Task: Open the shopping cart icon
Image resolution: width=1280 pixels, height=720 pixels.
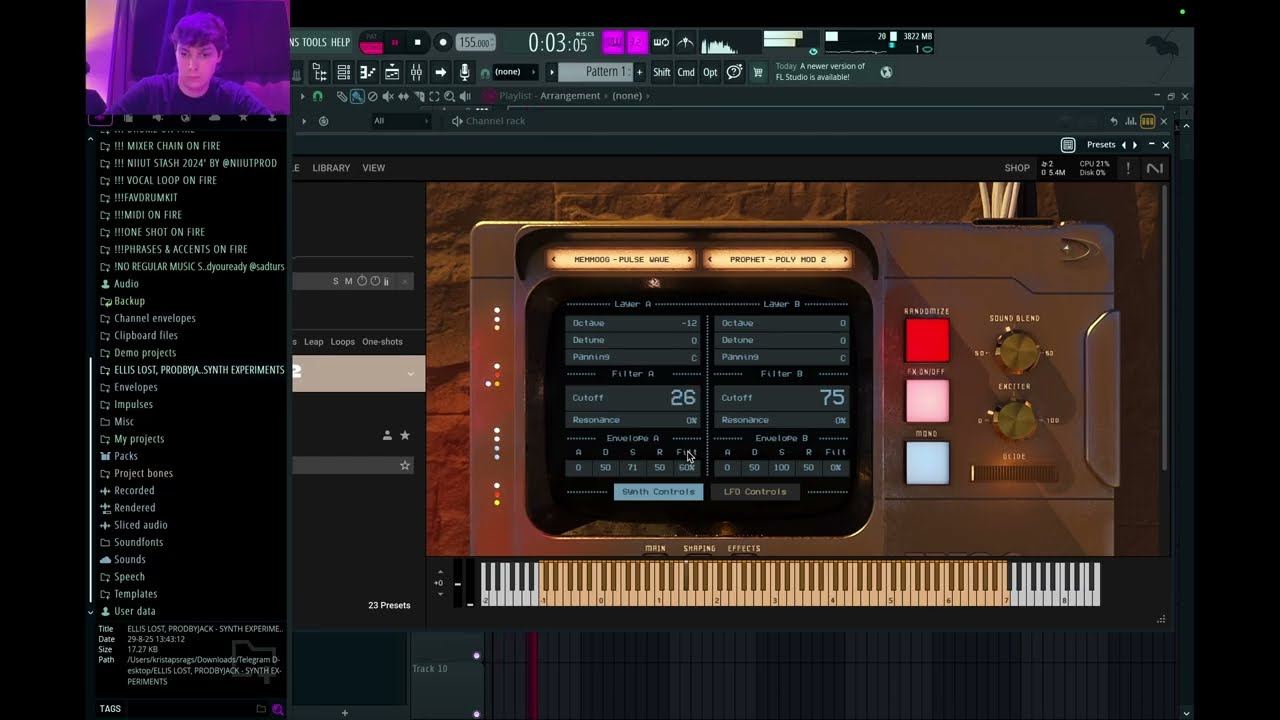Action: pos(758,72)
